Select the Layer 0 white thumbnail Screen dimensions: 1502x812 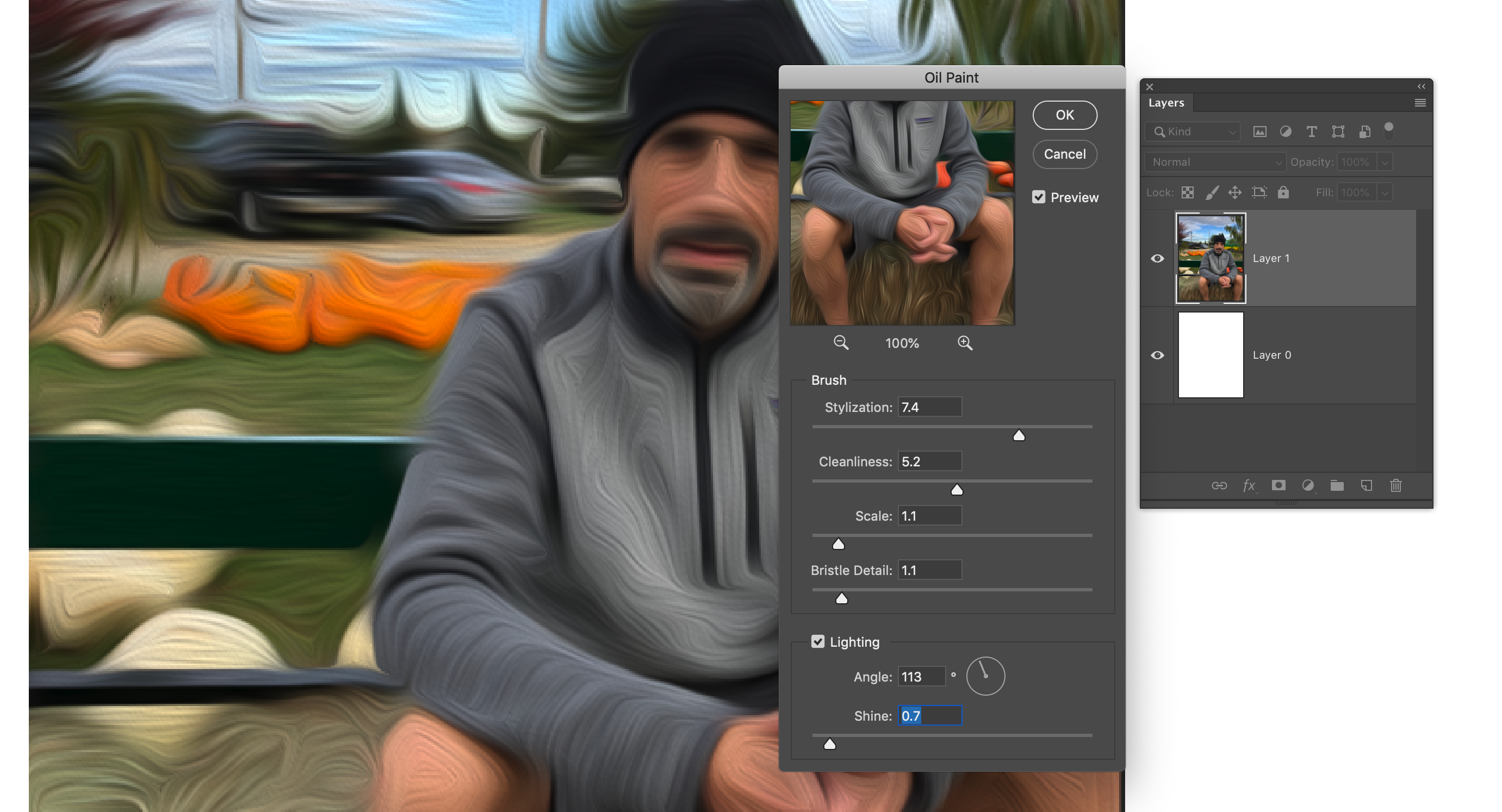(1211, 355)
